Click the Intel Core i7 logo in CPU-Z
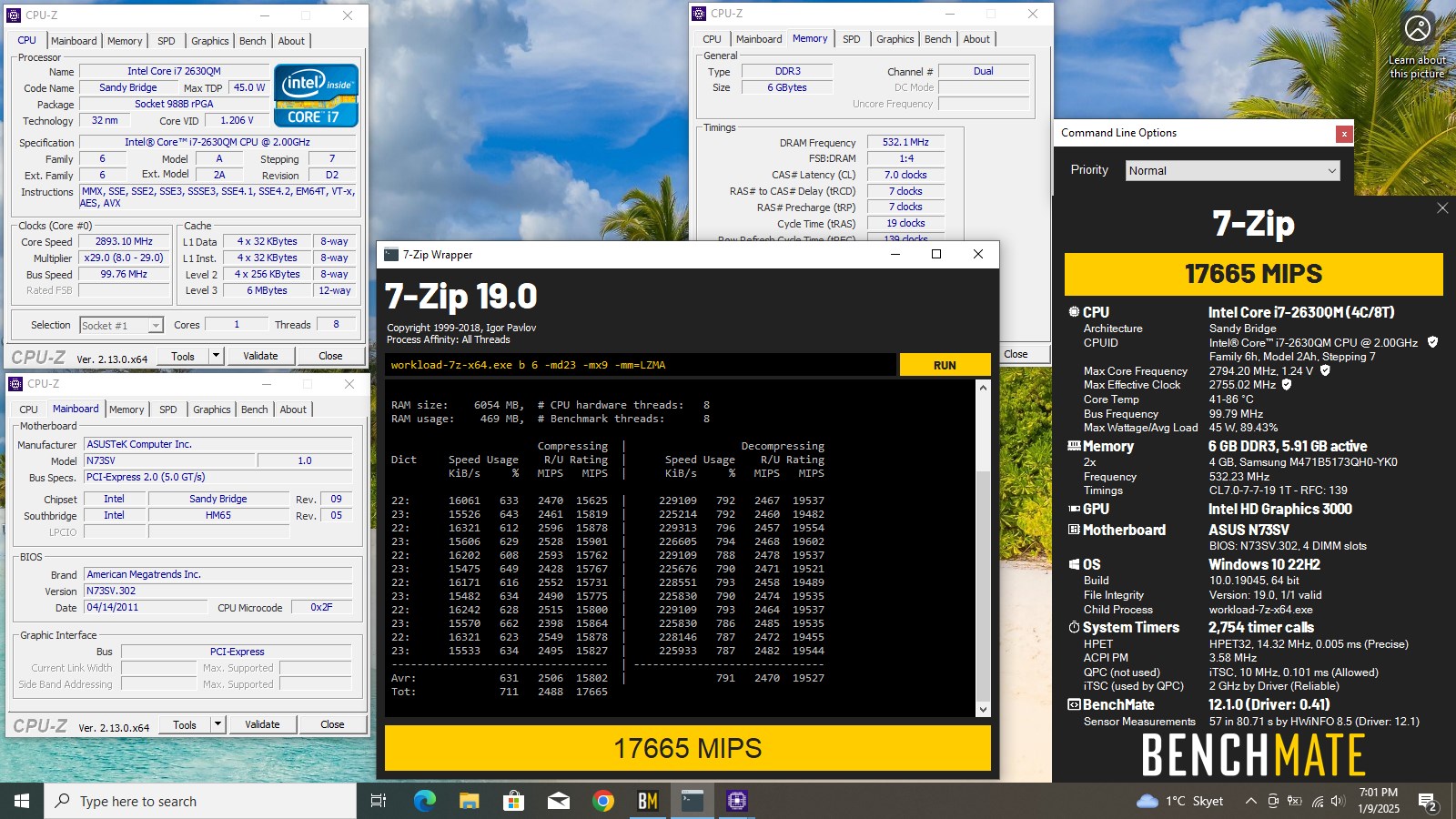 (316, 96)
